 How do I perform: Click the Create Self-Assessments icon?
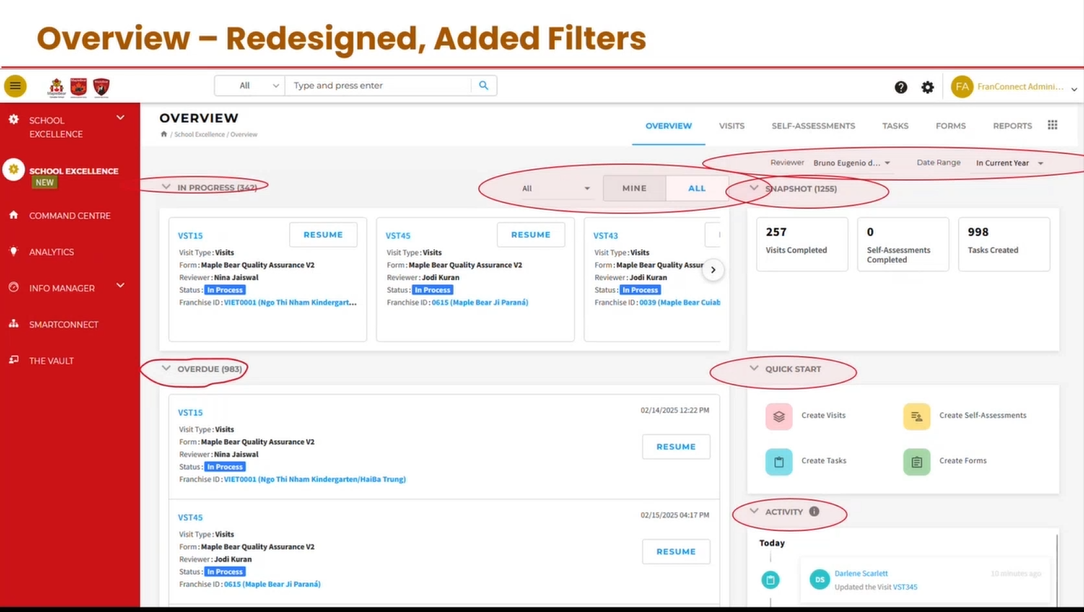916,416
